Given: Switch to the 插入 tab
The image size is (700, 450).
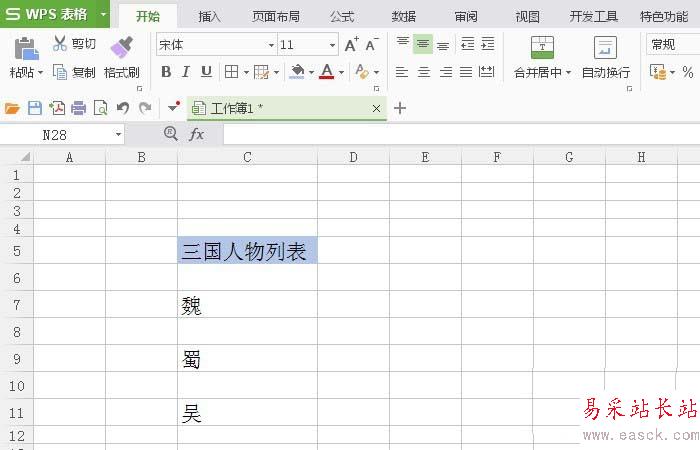Looking at the screenshot, I should pyautogui.click(x=209, y=17).
